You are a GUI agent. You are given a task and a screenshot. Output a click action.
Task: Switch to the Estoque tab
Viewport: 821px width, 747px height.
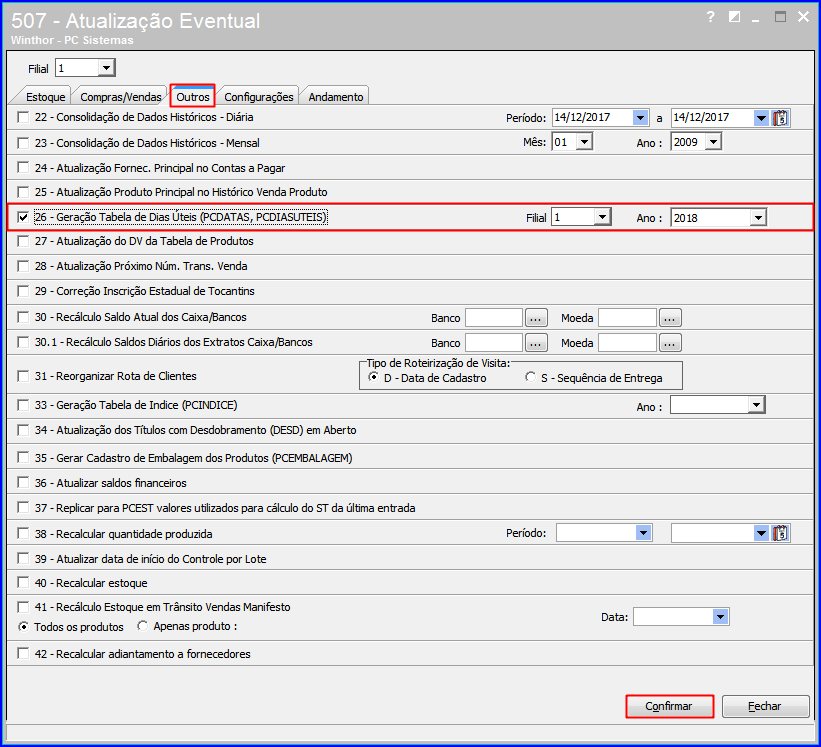click(x=46, y=97)
